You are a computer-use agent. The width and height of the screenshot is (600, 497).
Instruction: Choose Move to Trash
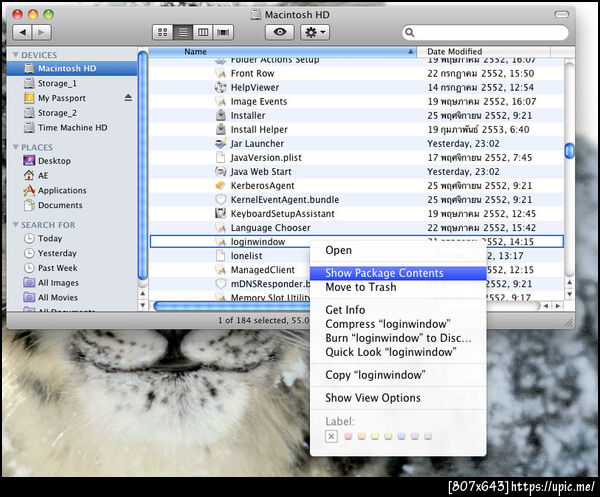click(398, 287)
